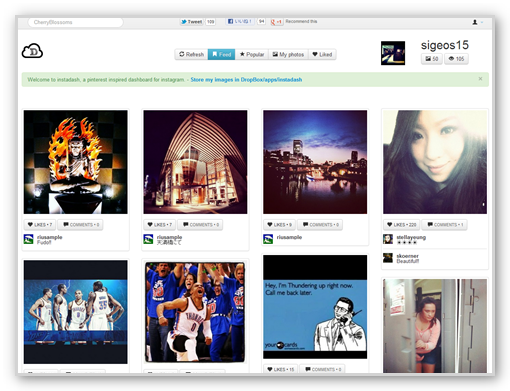Switch to the Feed tab
Screen dimensions: 510x391
point(222,54)
